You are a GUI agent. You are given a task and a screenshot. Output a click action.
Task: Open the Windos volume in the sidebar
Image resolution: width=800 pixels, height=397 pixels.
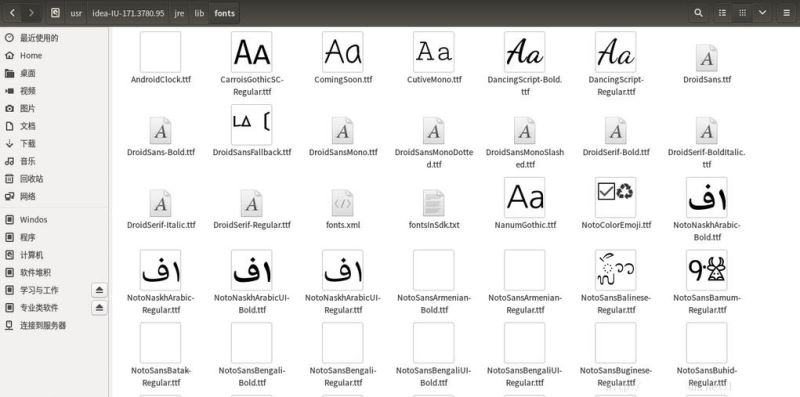(33, 219)
